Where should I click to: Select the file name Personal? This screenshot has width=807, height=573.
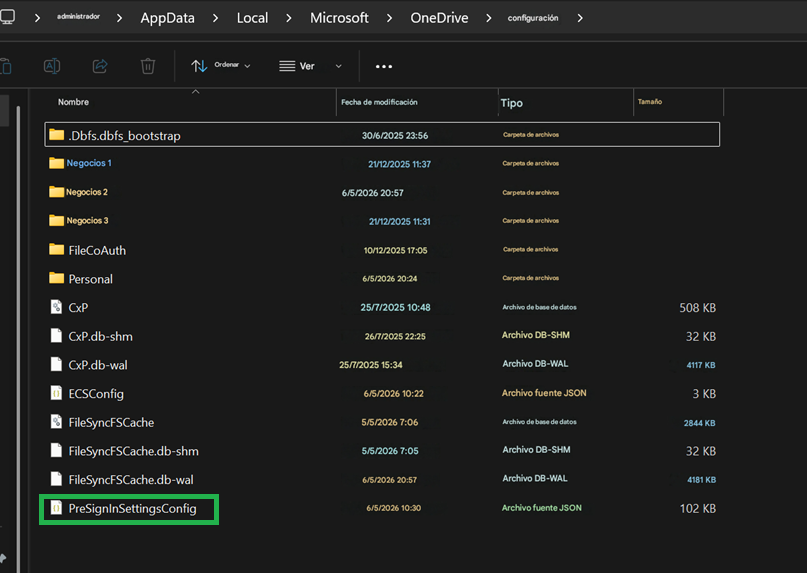click(x=91, y=279)
